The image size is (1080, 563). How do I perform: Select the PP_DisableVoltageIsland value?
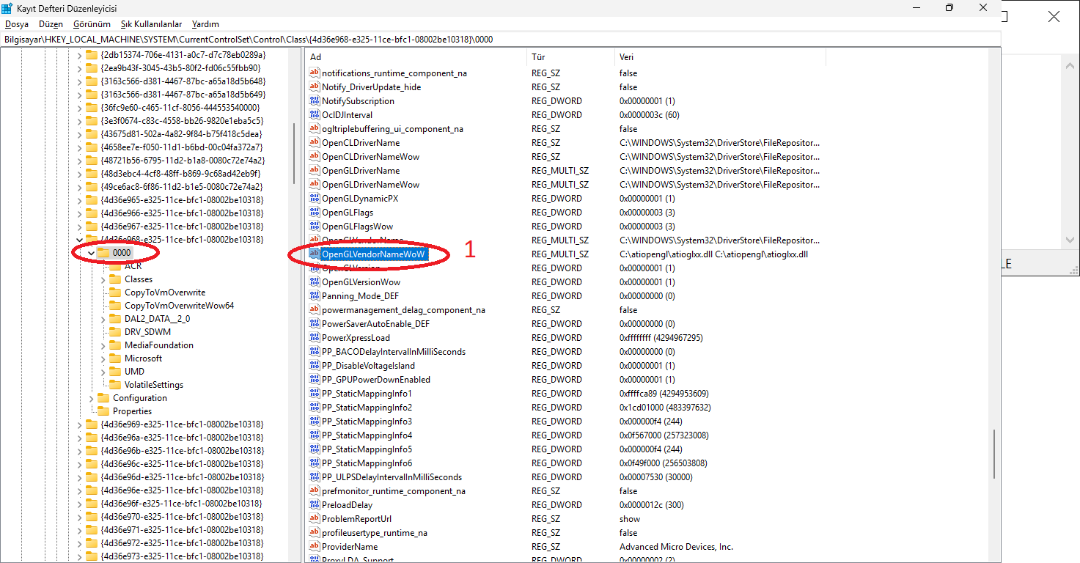[368, 365]
